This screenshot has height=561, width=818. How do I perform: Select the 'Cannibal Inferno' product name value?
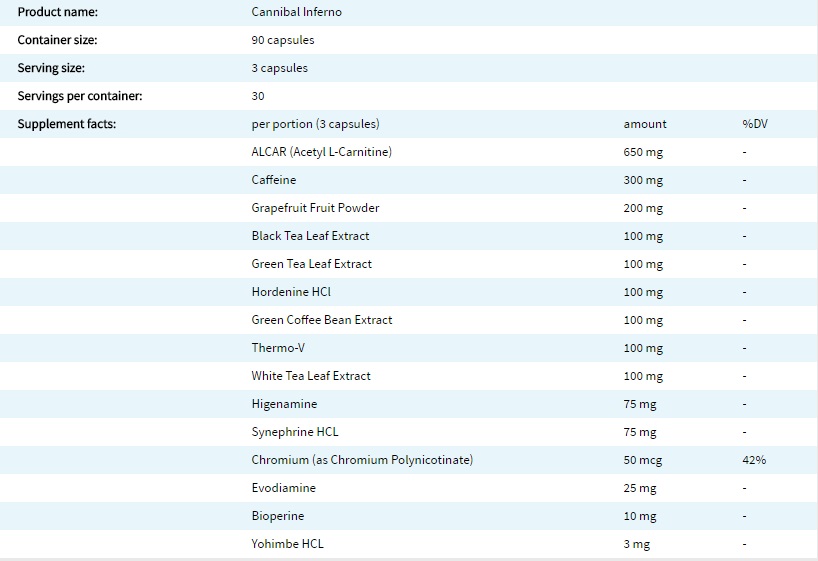pos(296,12)
